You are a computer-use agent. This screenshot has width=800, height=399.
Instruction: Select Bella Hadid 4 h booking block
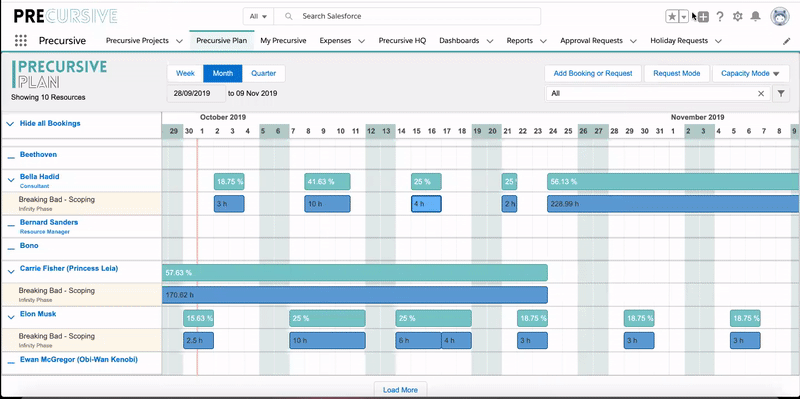pos(426,204)
